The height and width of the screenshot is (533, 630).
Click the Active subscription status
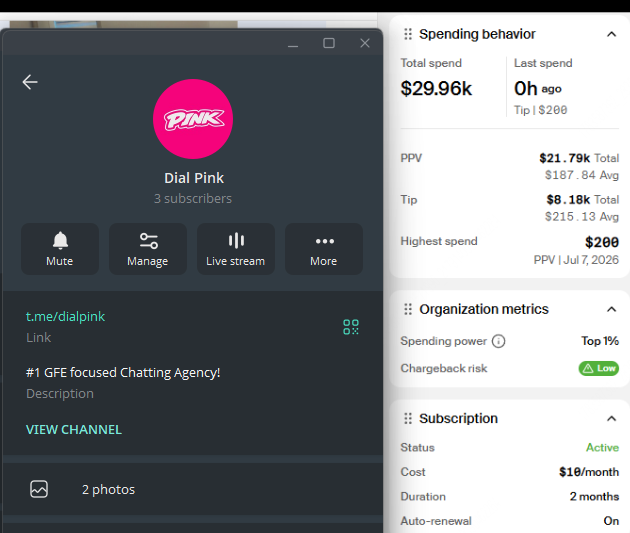point(602,447)
